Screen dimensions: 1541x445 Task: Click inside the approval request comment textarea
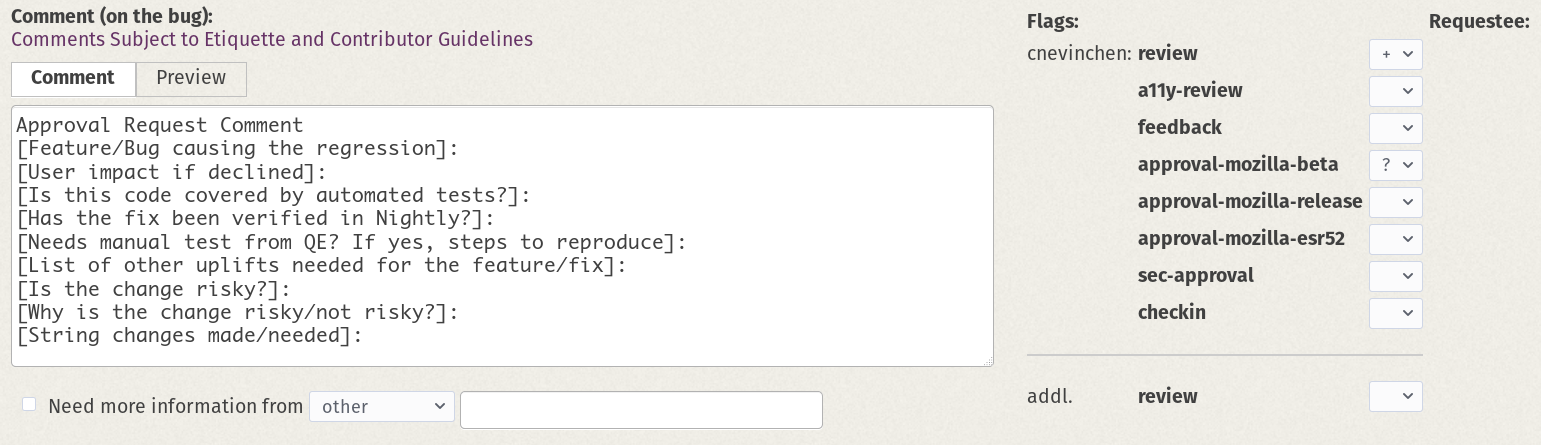pos(502,236)
